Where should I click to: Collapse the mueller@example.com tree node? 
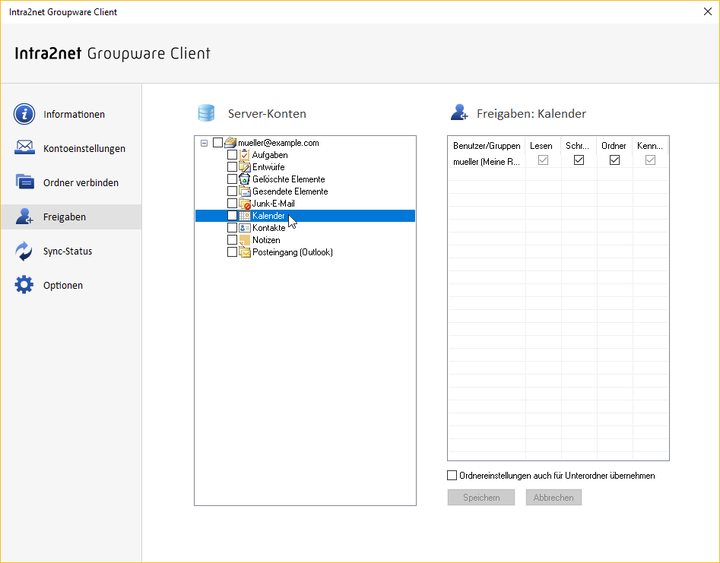(x=204, y=143)
